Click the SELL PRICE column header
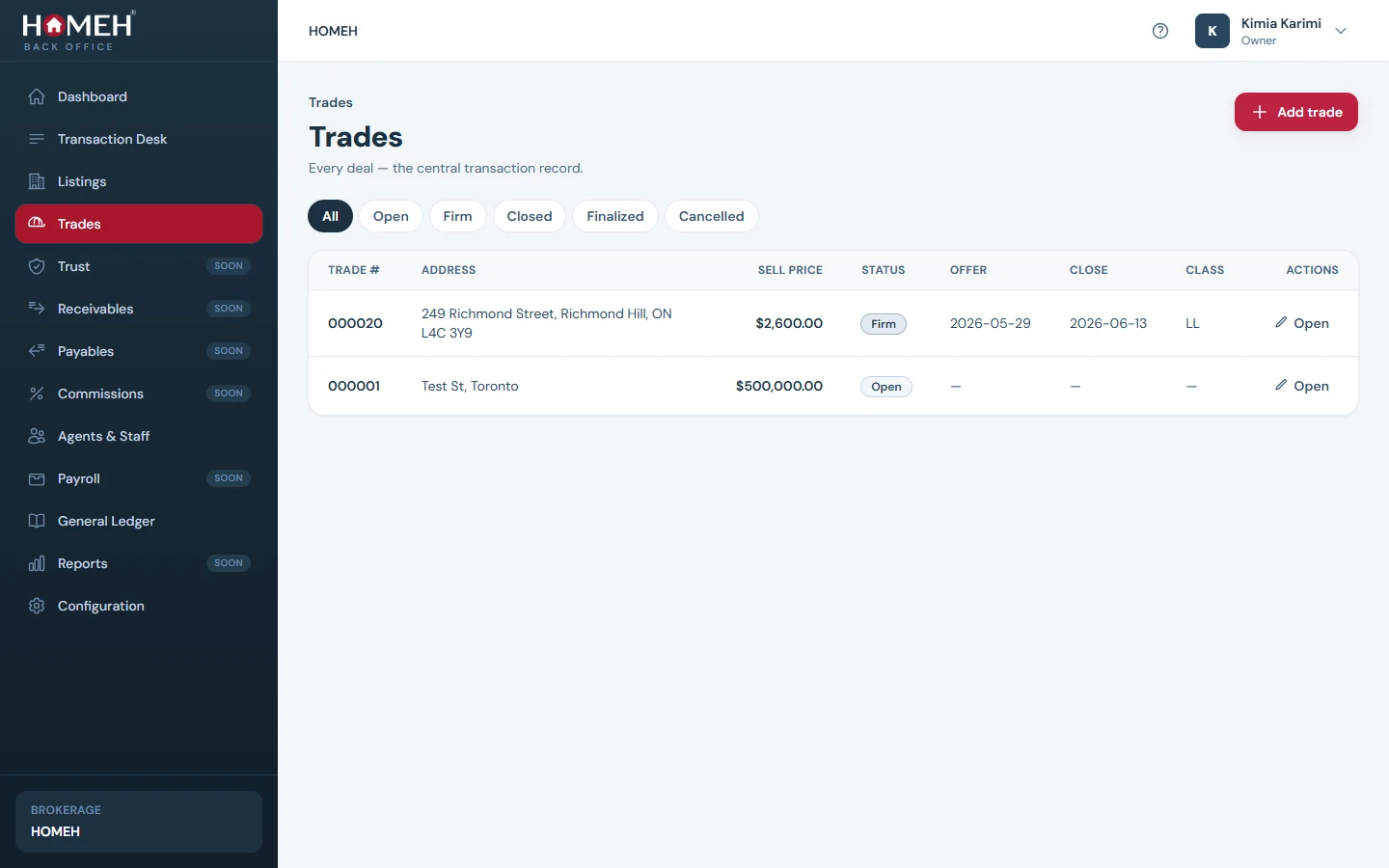1389x868 pixels. click(790, 270)
